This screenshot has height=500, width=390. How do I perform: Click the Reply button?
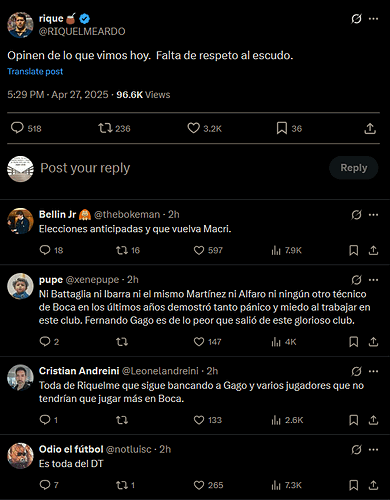[354, 168]
